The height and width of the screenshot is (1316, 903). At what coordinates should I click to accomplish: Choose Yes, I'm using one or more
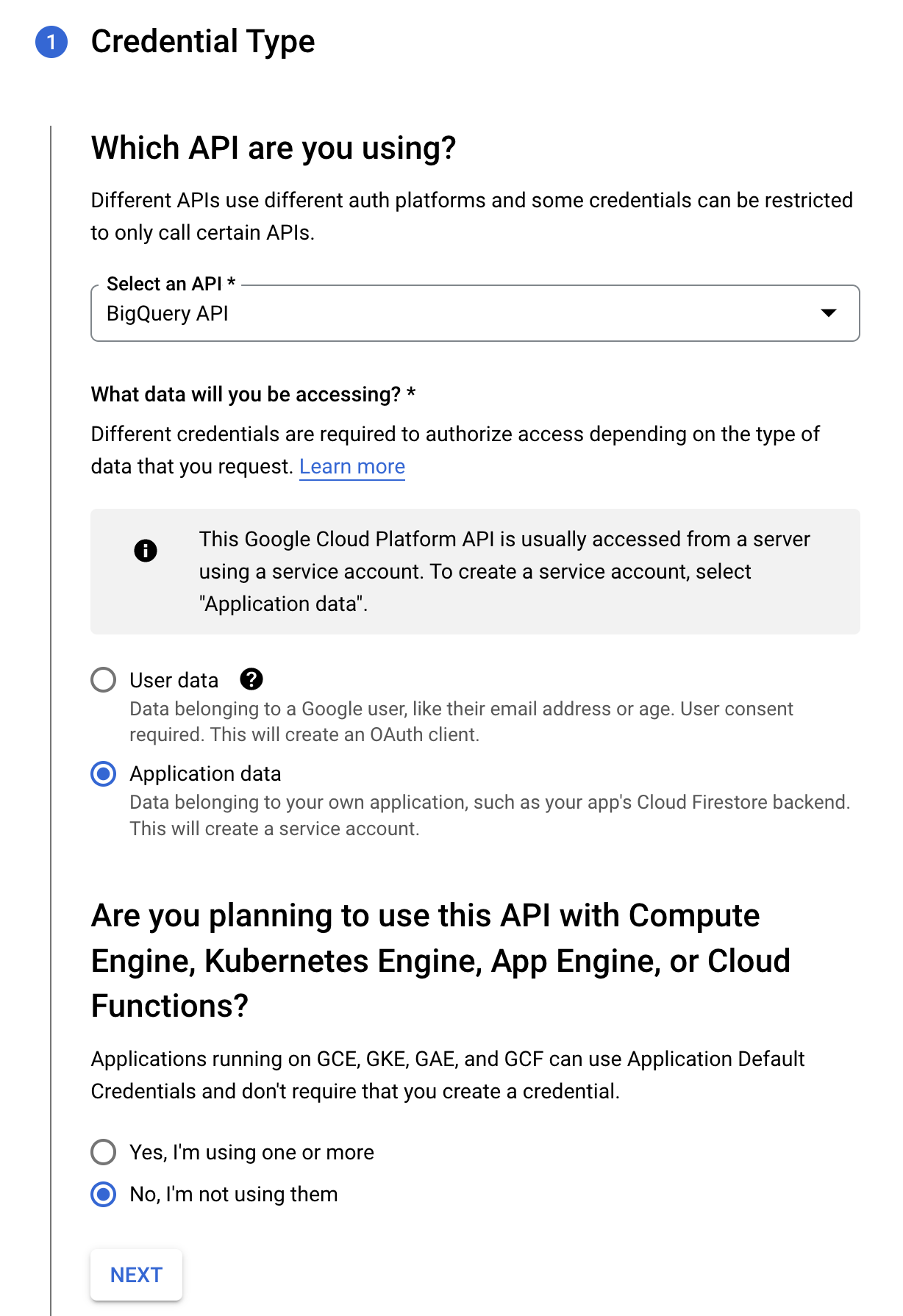click(104, 1152)
